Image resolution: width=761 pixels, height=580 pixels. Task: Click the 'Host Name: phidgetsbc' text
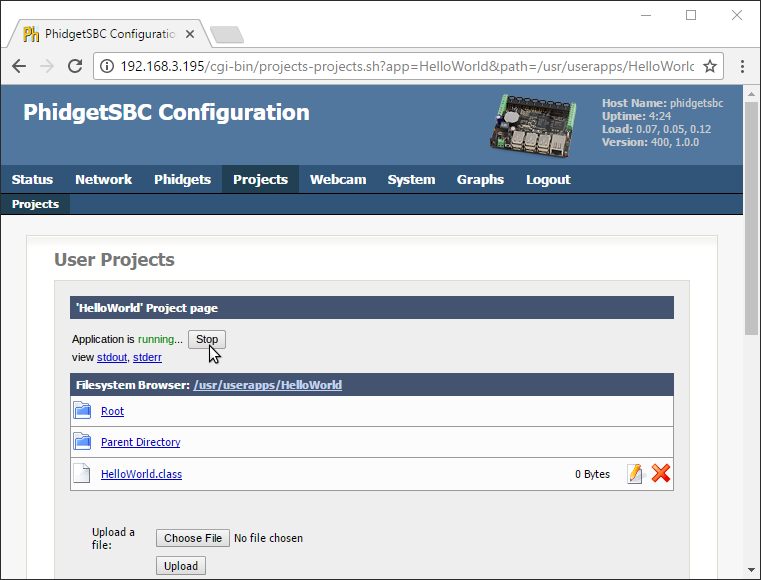[x=662, y=103]
